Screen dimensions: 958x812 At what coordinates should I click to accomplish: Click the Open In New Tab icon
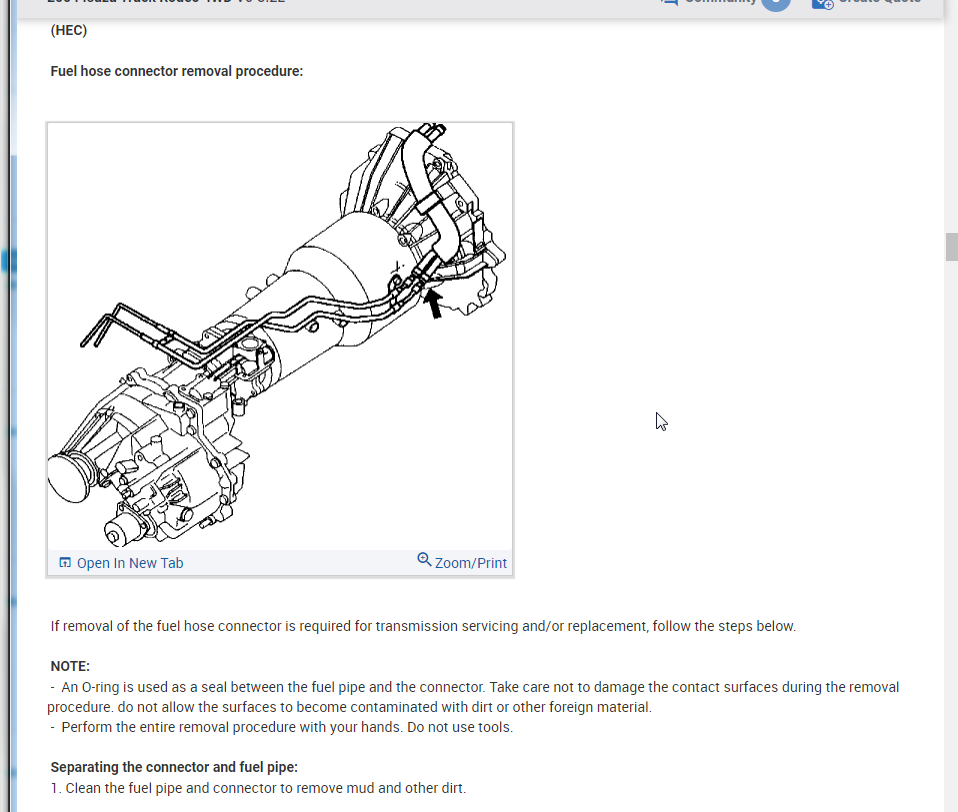pos(65,563)
